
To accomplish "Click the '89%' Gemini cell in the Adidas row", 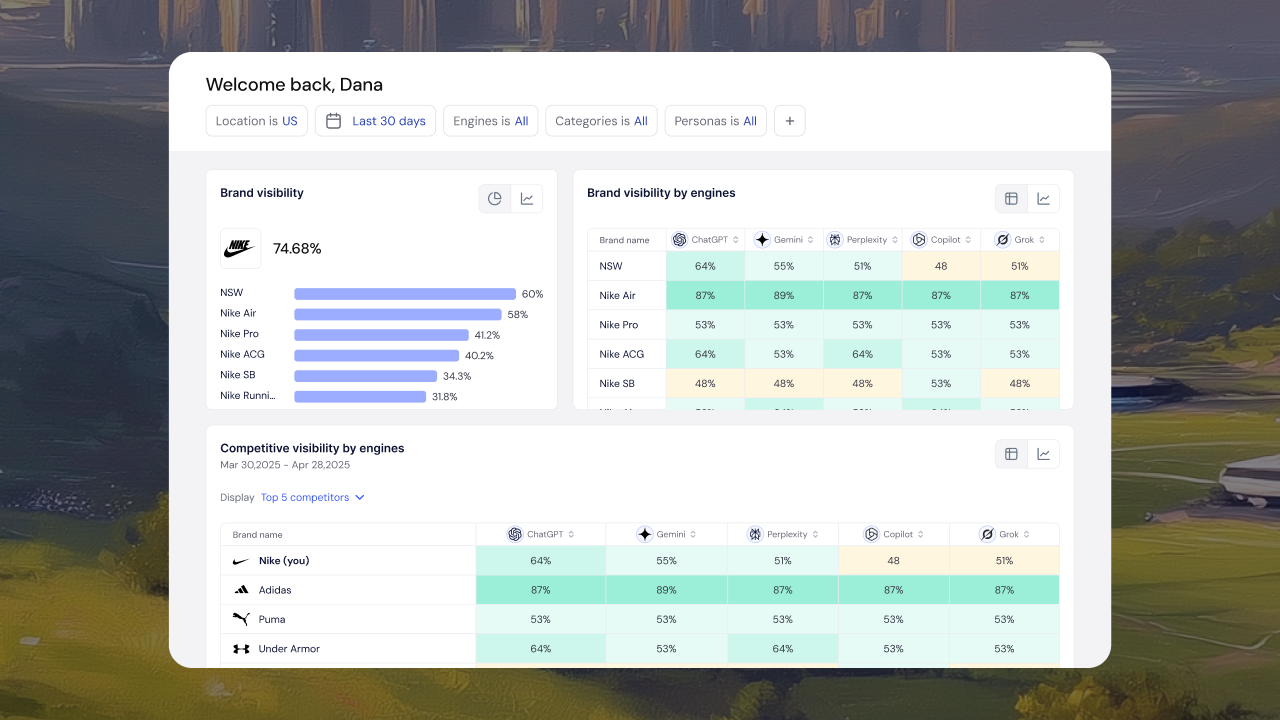I will pyautogui.click(x=666, y=590).
